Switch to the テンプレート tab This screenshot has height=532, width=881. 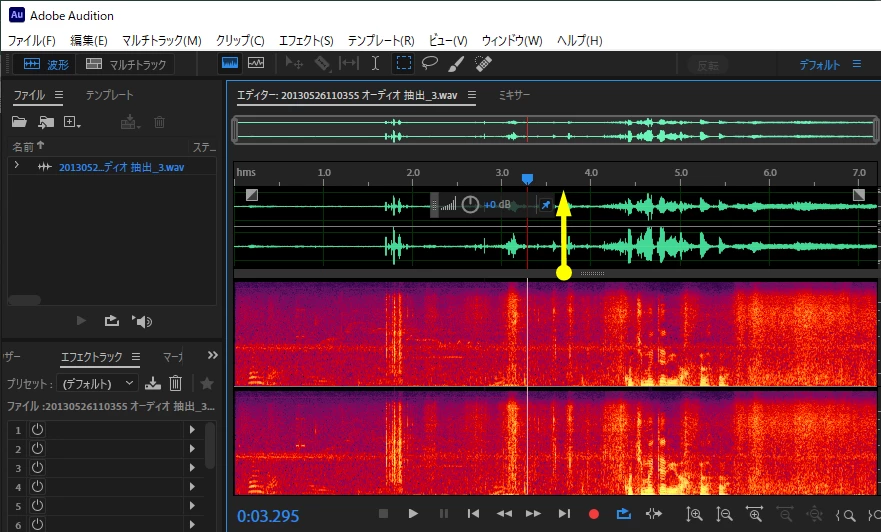(x=110, y=95)
